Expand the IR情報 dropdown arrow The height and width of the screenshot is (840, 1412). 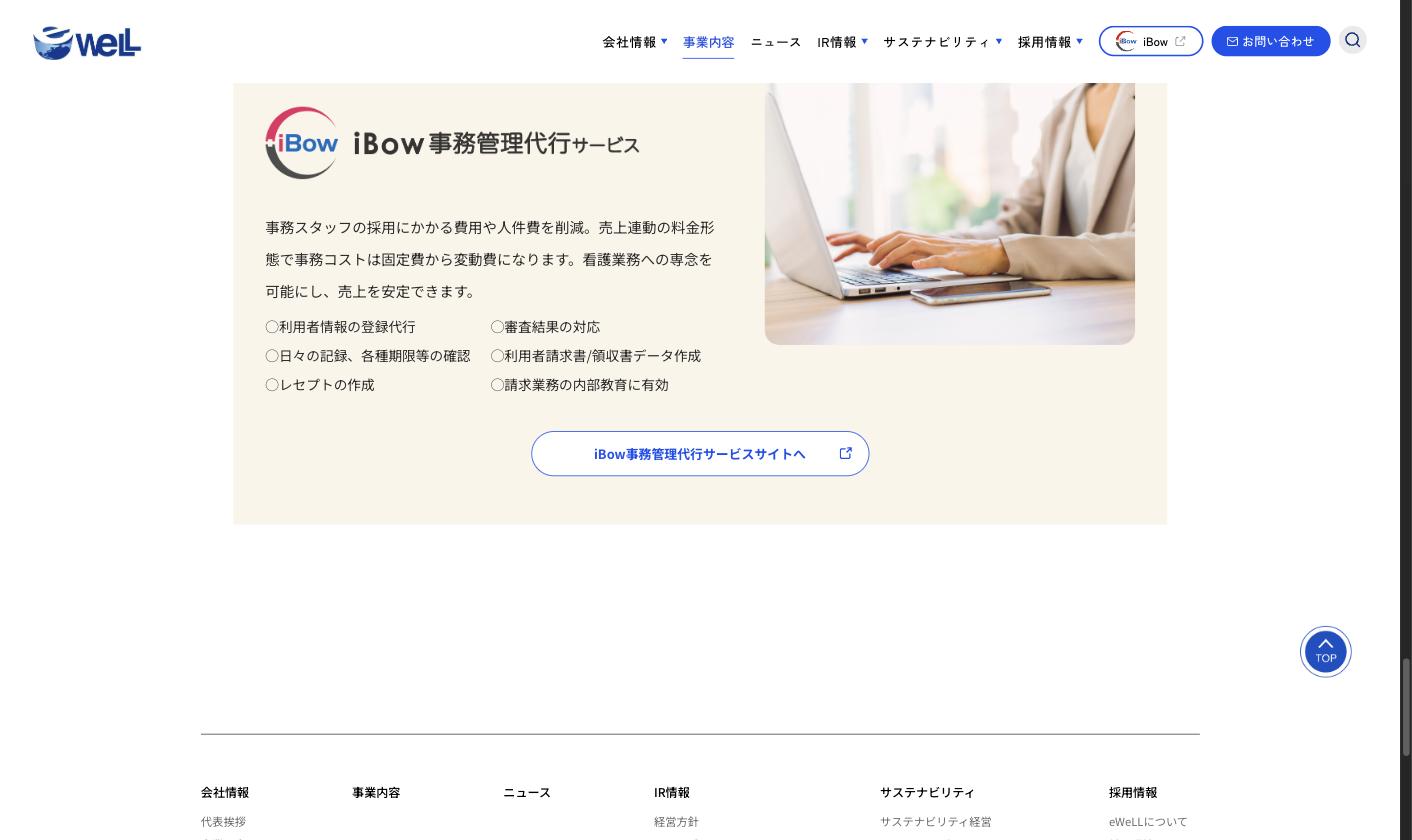click(864, 41)
